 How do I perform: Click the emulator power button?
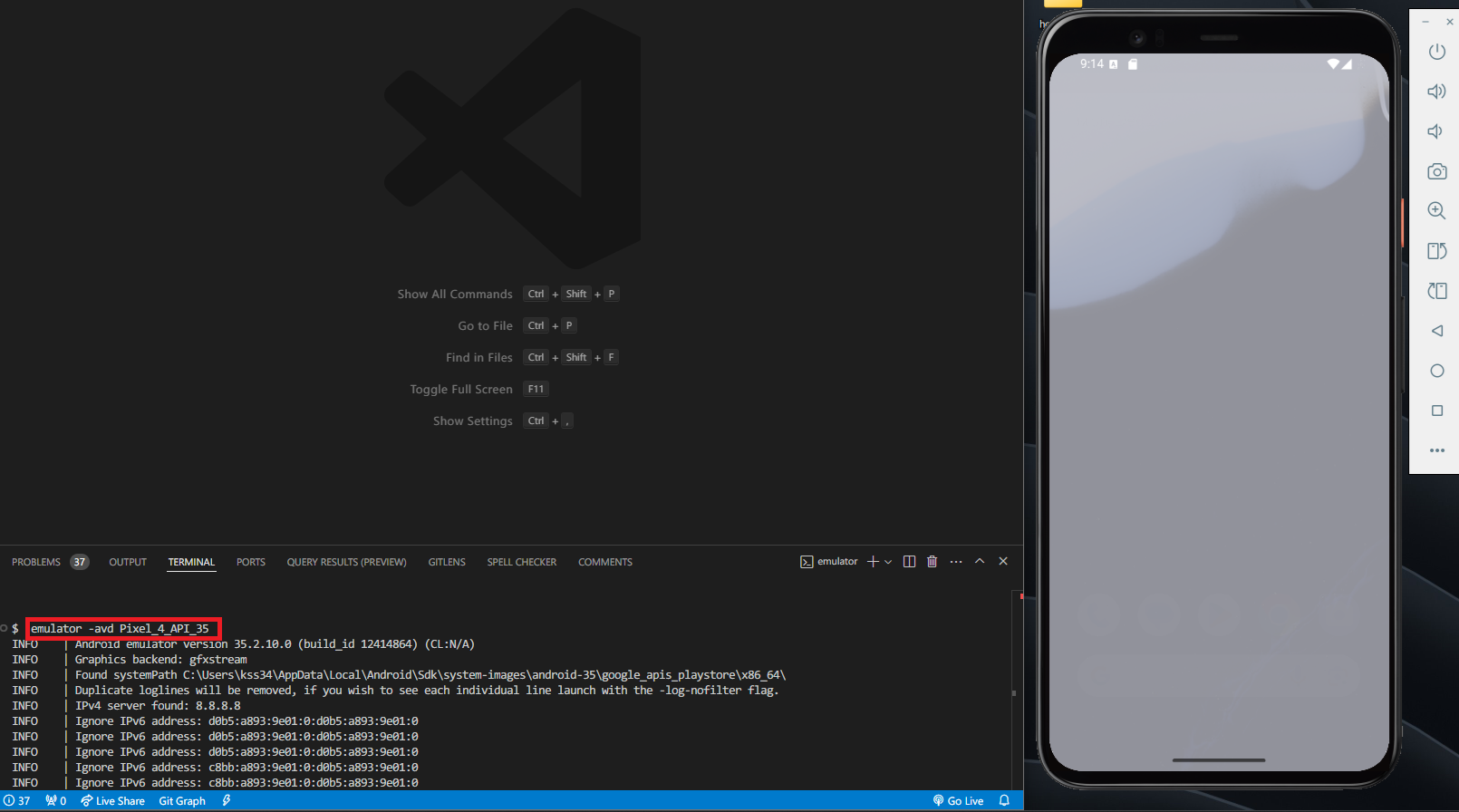tap(1437, 52)
